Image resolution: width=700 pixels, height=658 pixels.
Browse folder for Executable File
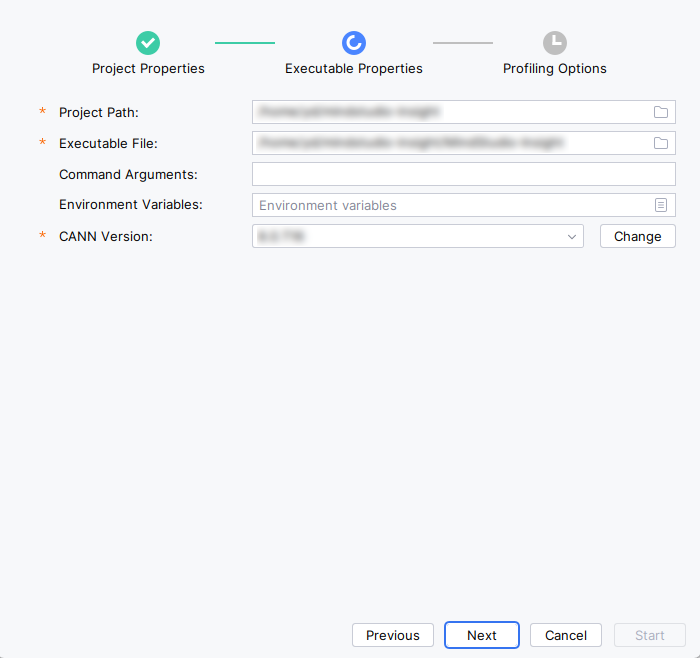[661, 143]
